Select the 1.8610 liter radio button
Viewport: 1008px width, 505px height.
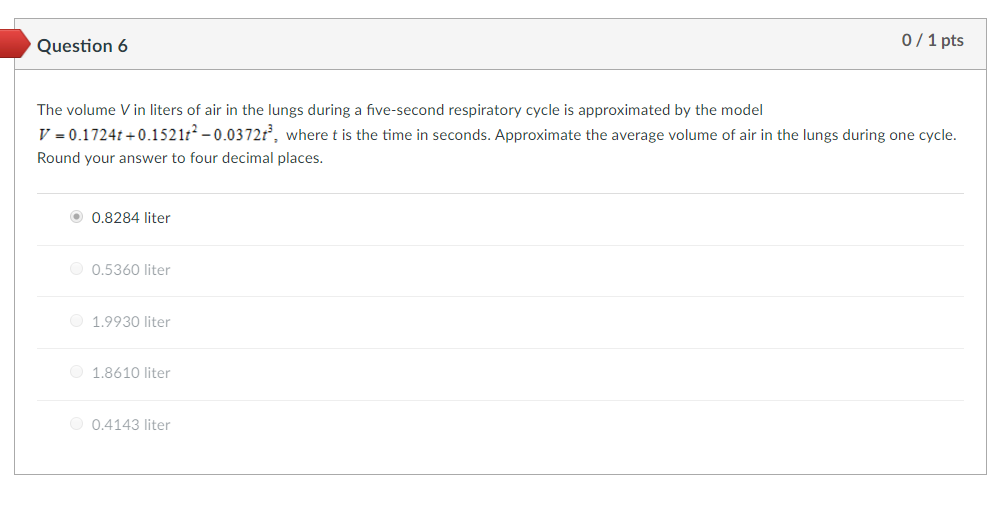(x=77, y=372)
